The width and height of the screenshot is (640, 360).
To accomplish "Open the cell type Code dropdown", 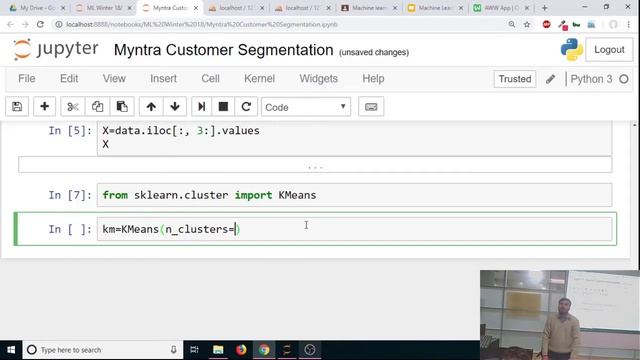I will pyautogui.click(x=306, y=107).
